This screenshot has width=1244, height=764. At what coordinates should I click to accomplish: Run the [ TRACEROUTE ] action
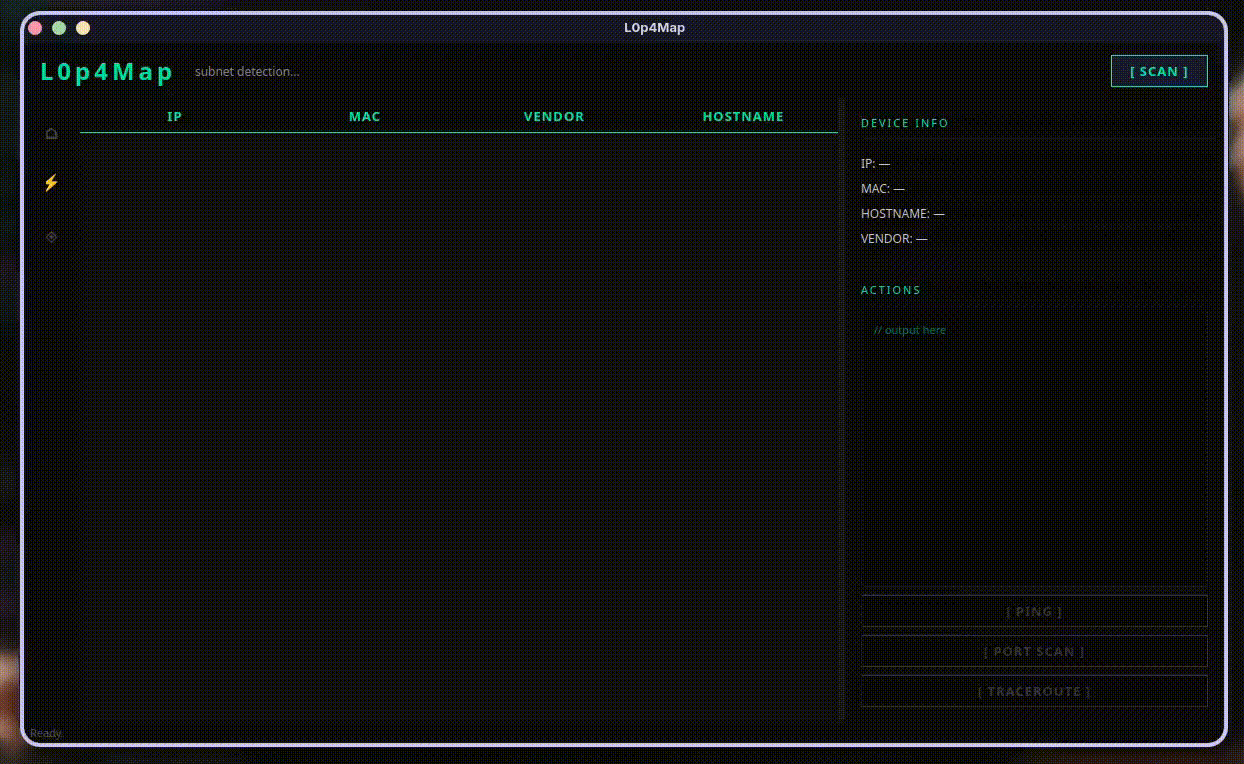pos(1034,691)
